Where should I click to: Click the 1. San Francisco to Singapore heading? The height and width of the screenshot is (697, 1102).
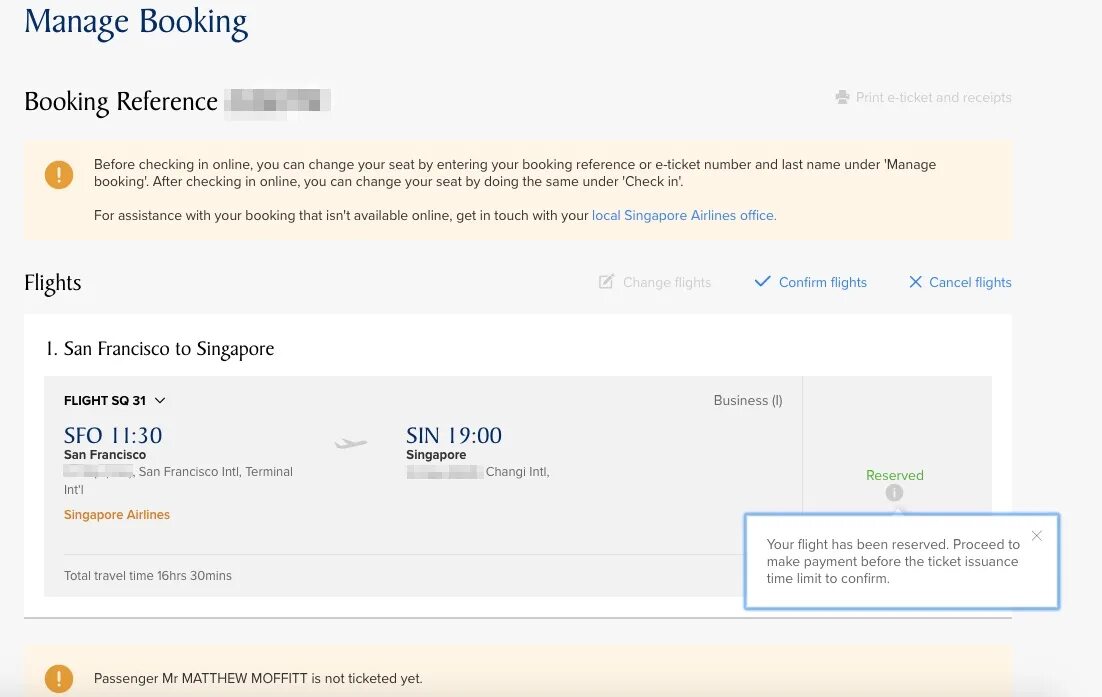pyautogui.click(x=160, y=349)
